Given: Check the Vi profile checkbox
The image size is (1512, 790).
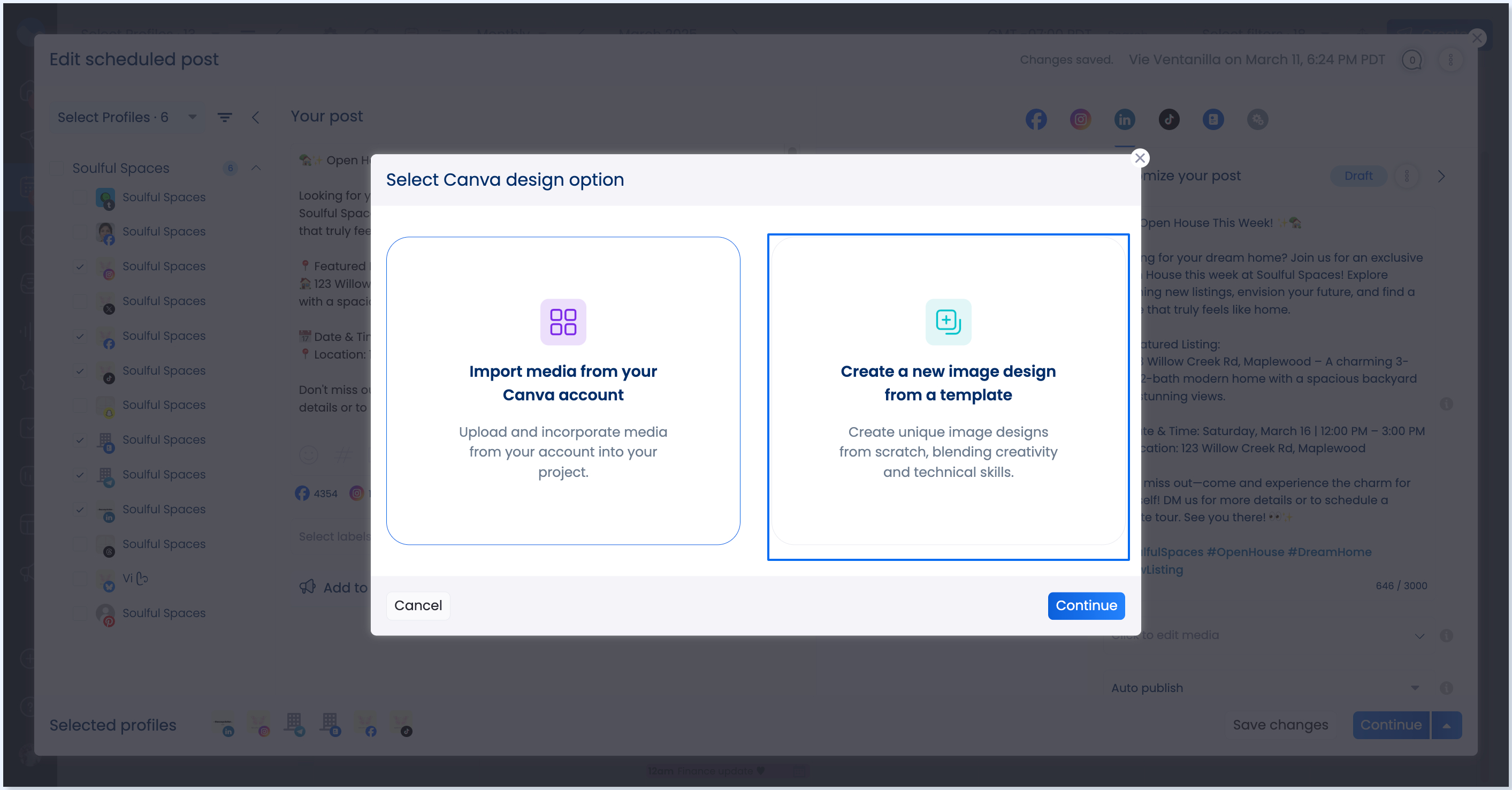Looking at the screenshot, I should click(x=80, y=579).
